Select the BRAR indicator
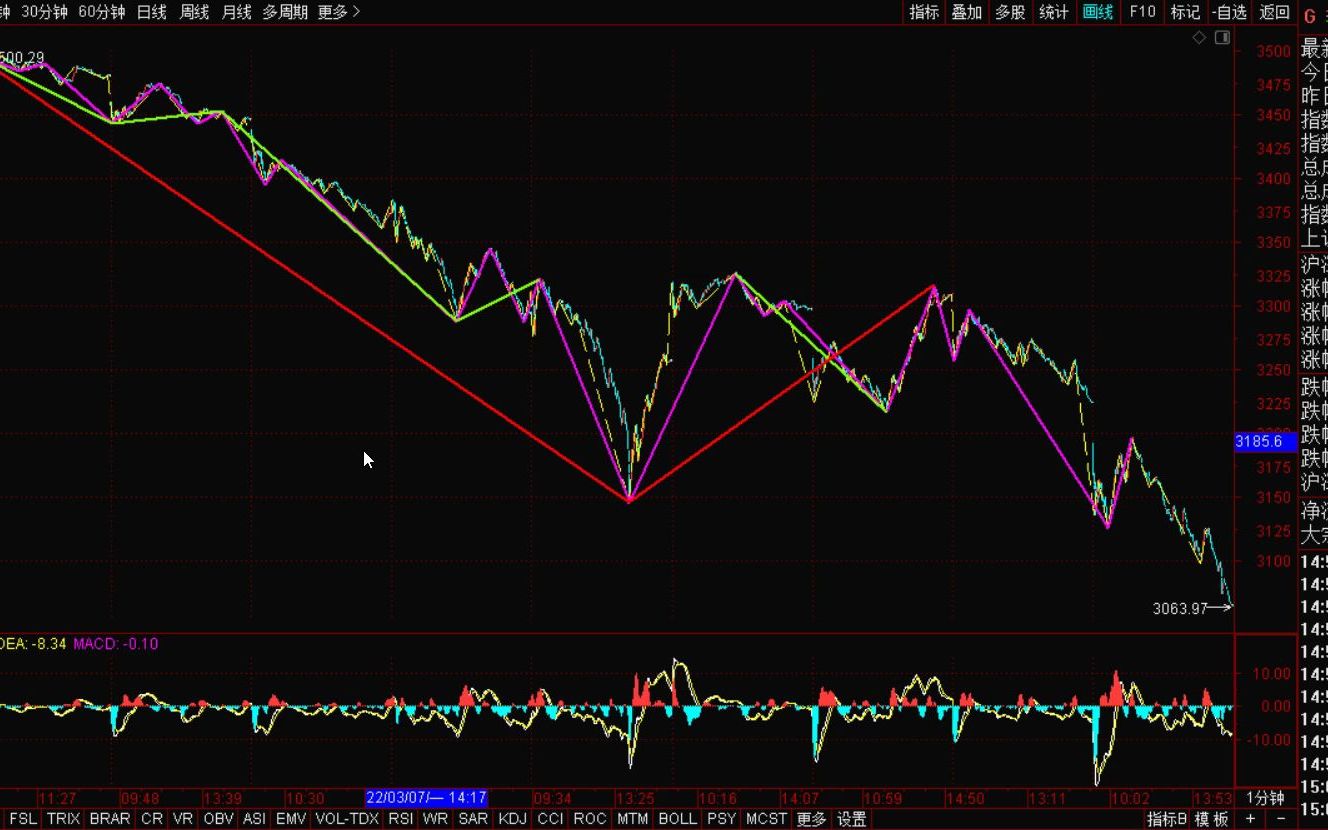 coord(110,819)
